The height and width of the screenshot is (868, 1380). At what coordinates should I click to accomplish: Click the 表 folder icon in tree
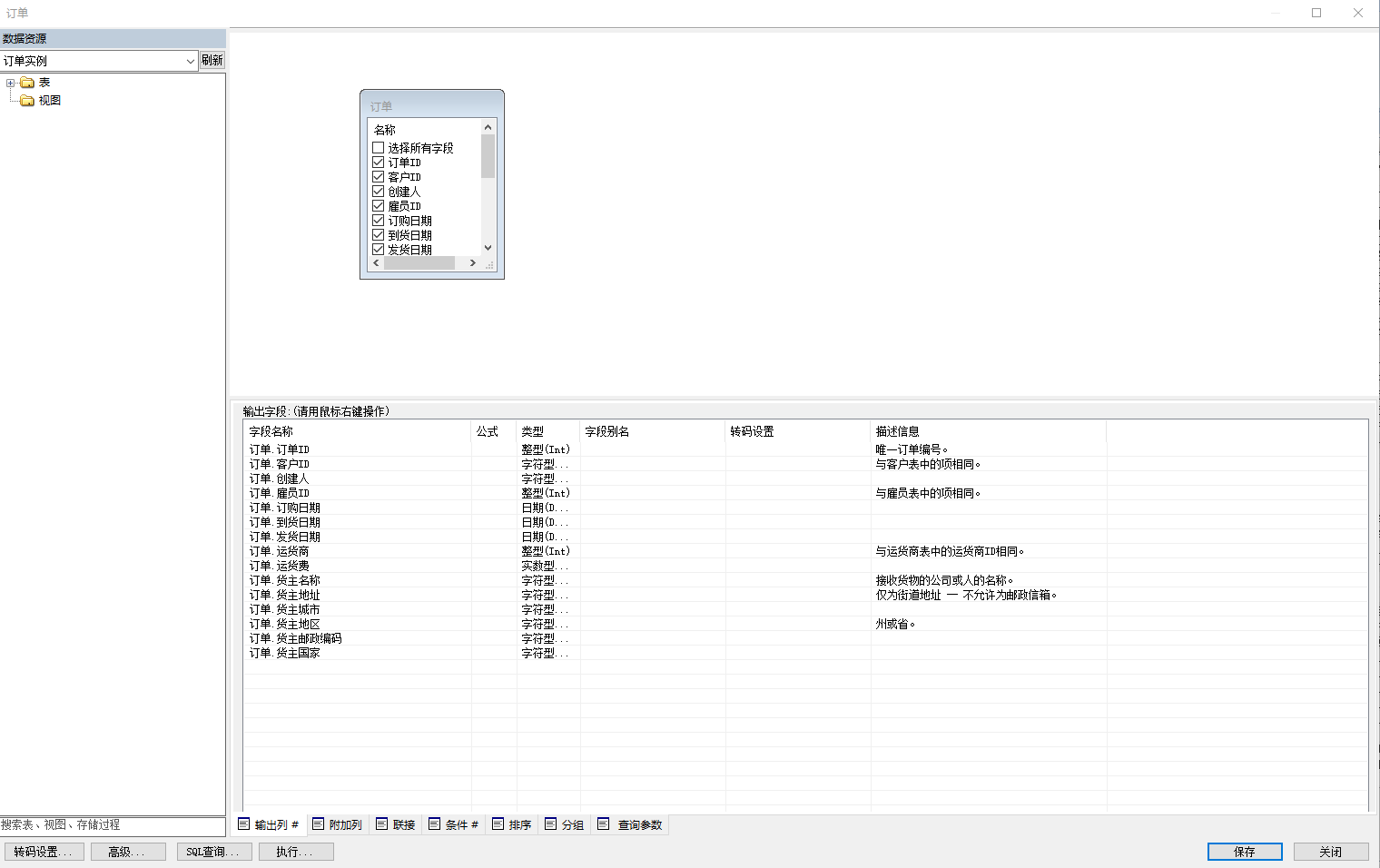[x=27, y=83]
